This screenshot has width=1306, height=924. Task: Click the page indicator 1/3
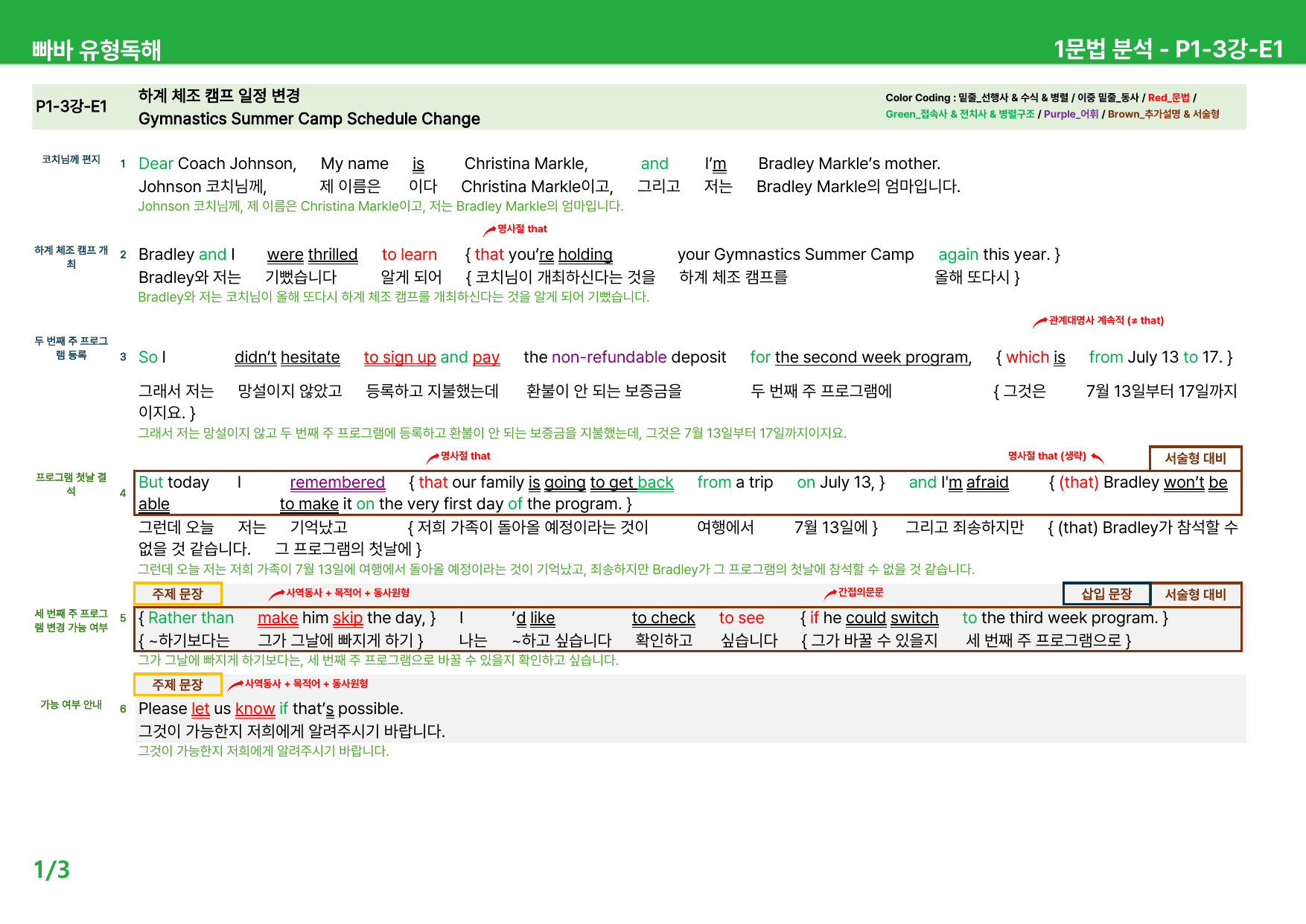[x=51, y=869]
